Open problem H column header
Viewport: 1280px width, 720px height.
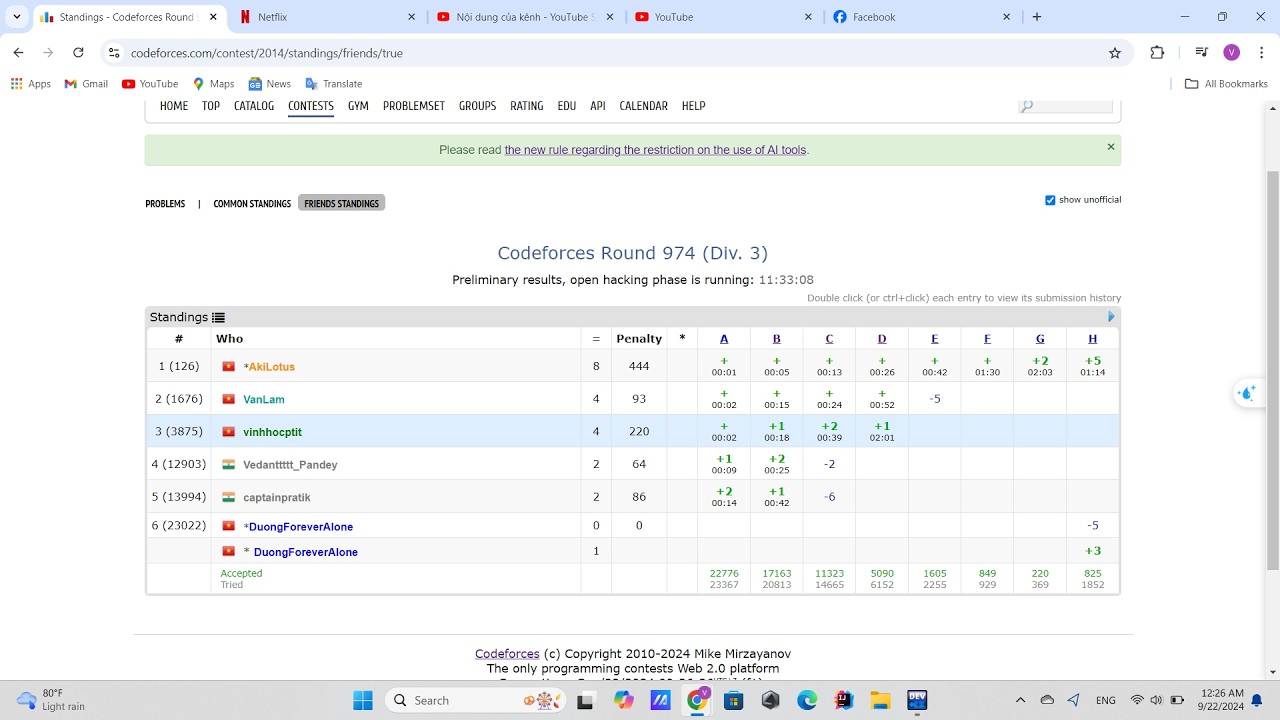(x=1093, y=339)
